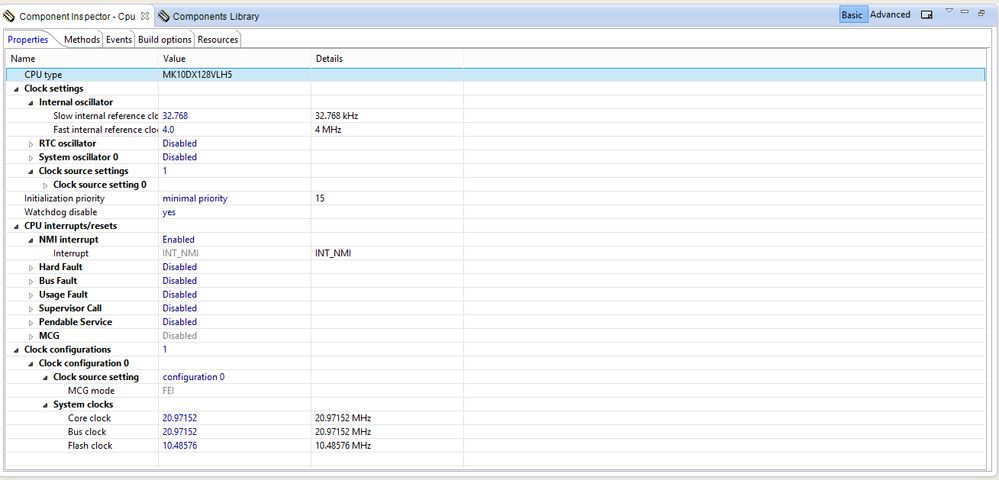Open the view menu triangle icon

click(x=949, y=11)
